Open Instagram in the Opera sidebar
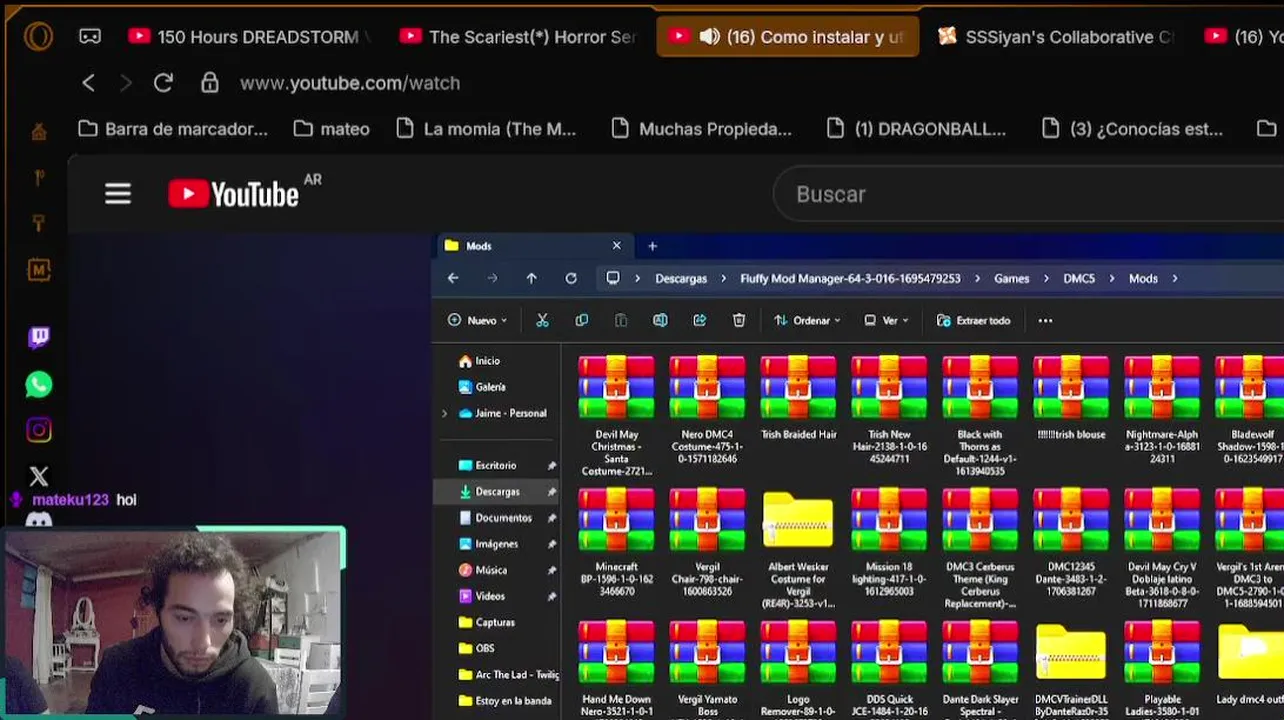 (39, 430)
